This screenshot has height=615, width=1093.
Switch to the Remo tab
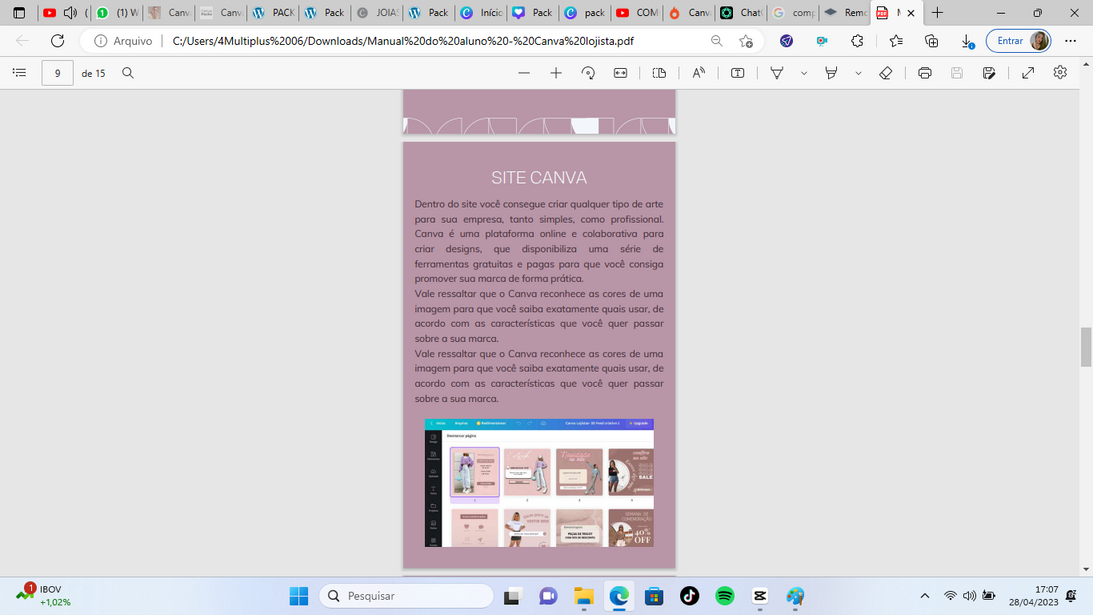(846, 13)
